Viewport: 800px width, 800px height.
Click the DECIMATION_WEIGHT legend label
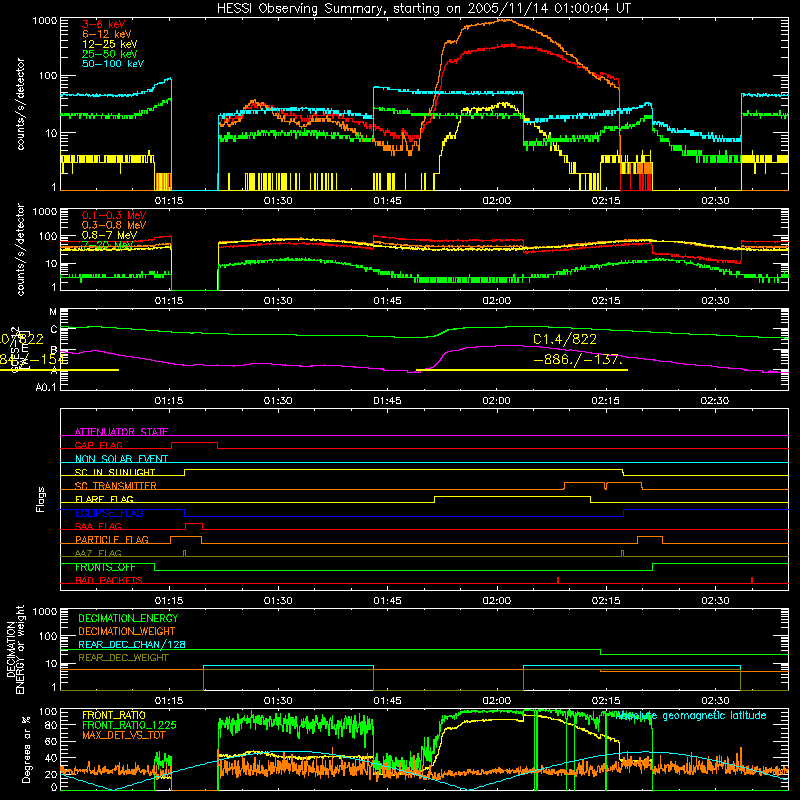tap(127, 631)
